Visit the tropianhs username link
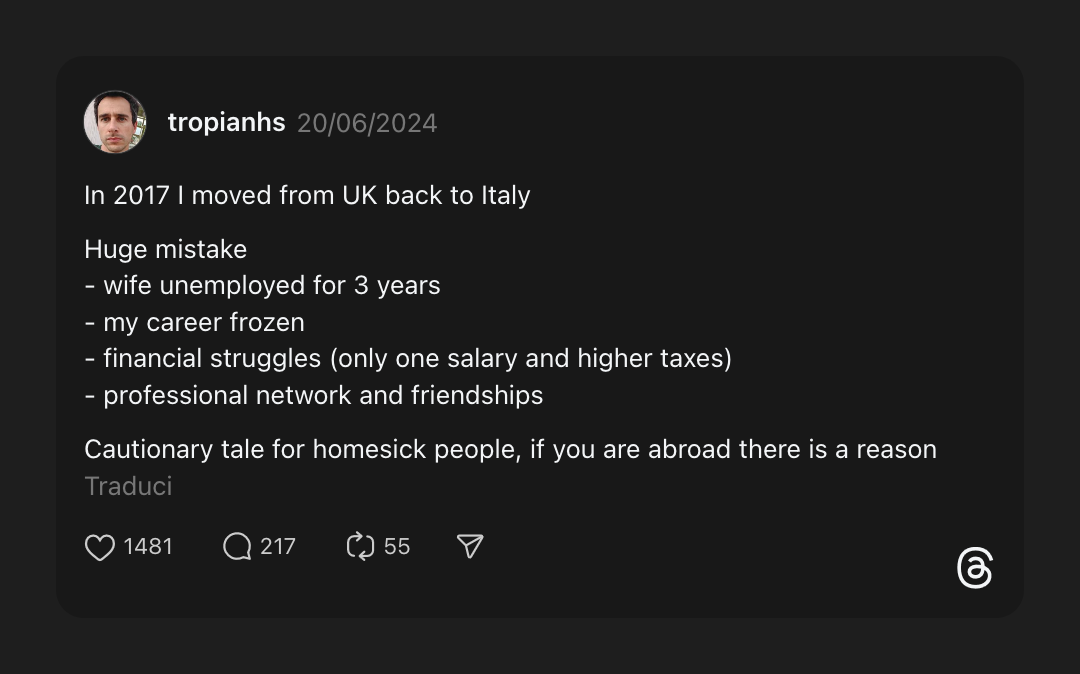The height and width of the screenshot is (674, 1080). [226, 123]
